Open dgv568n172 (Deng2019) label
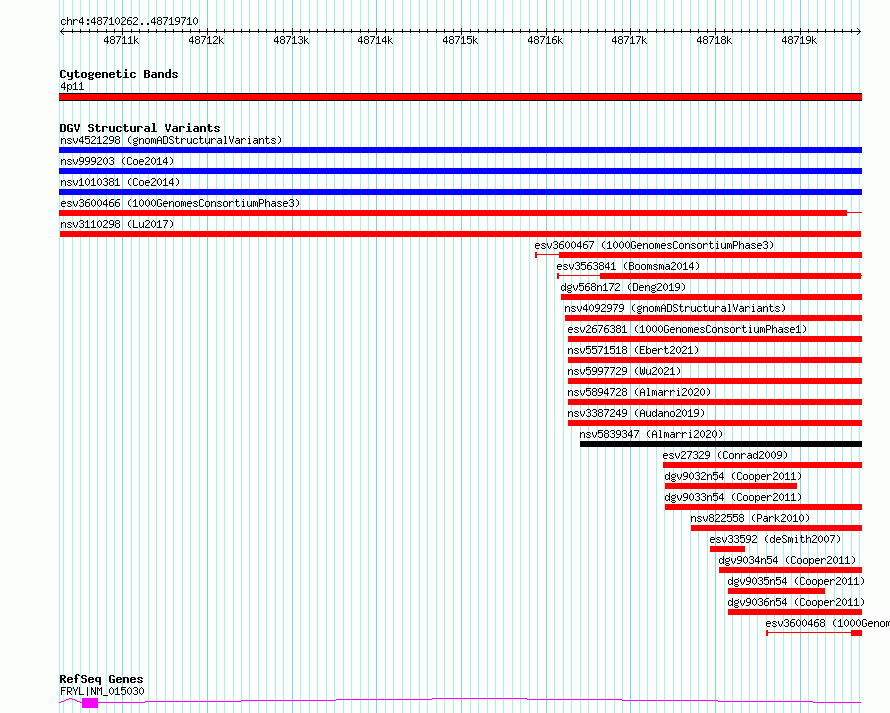Viewport: 890px width, 713px height. [x=623, y=287]
